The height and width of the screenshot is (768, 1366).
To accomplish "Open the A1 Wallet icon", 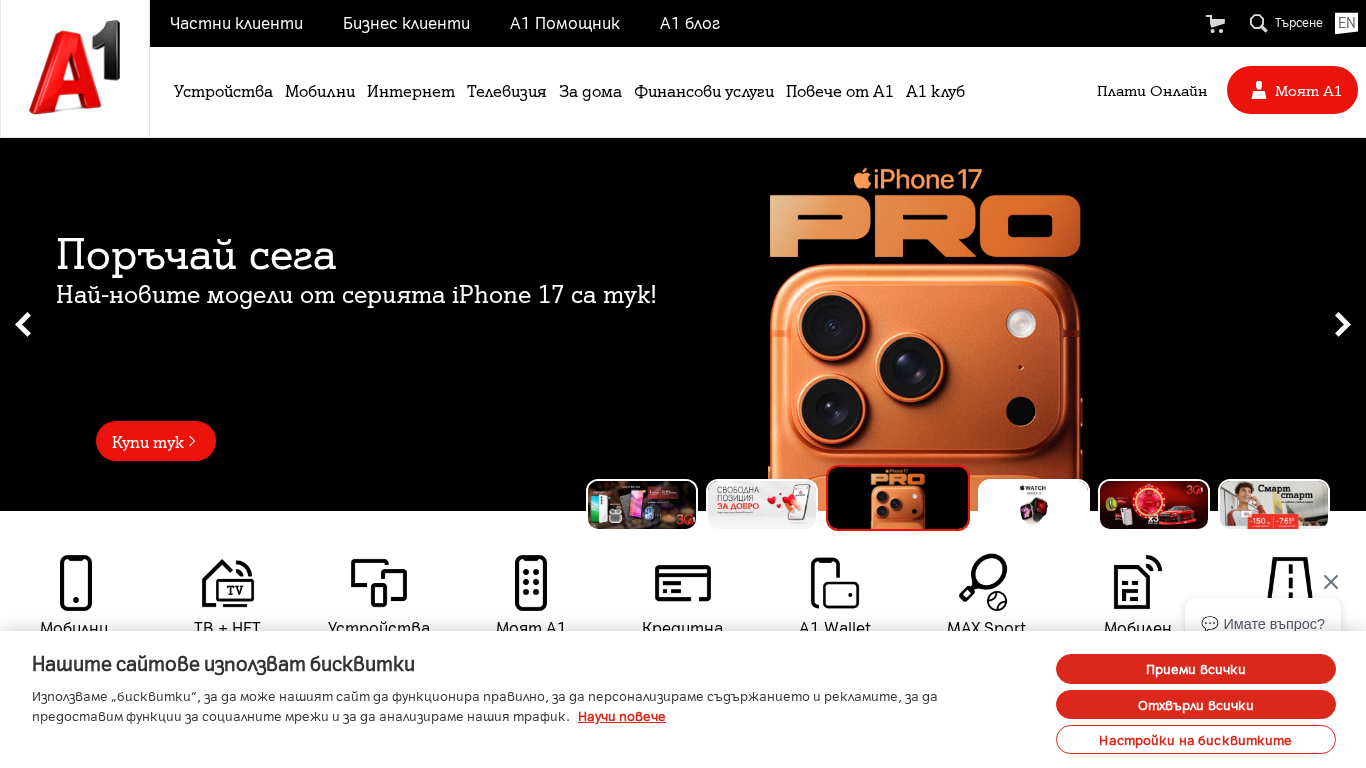I will pyautogui.click(x=835, y=583).
